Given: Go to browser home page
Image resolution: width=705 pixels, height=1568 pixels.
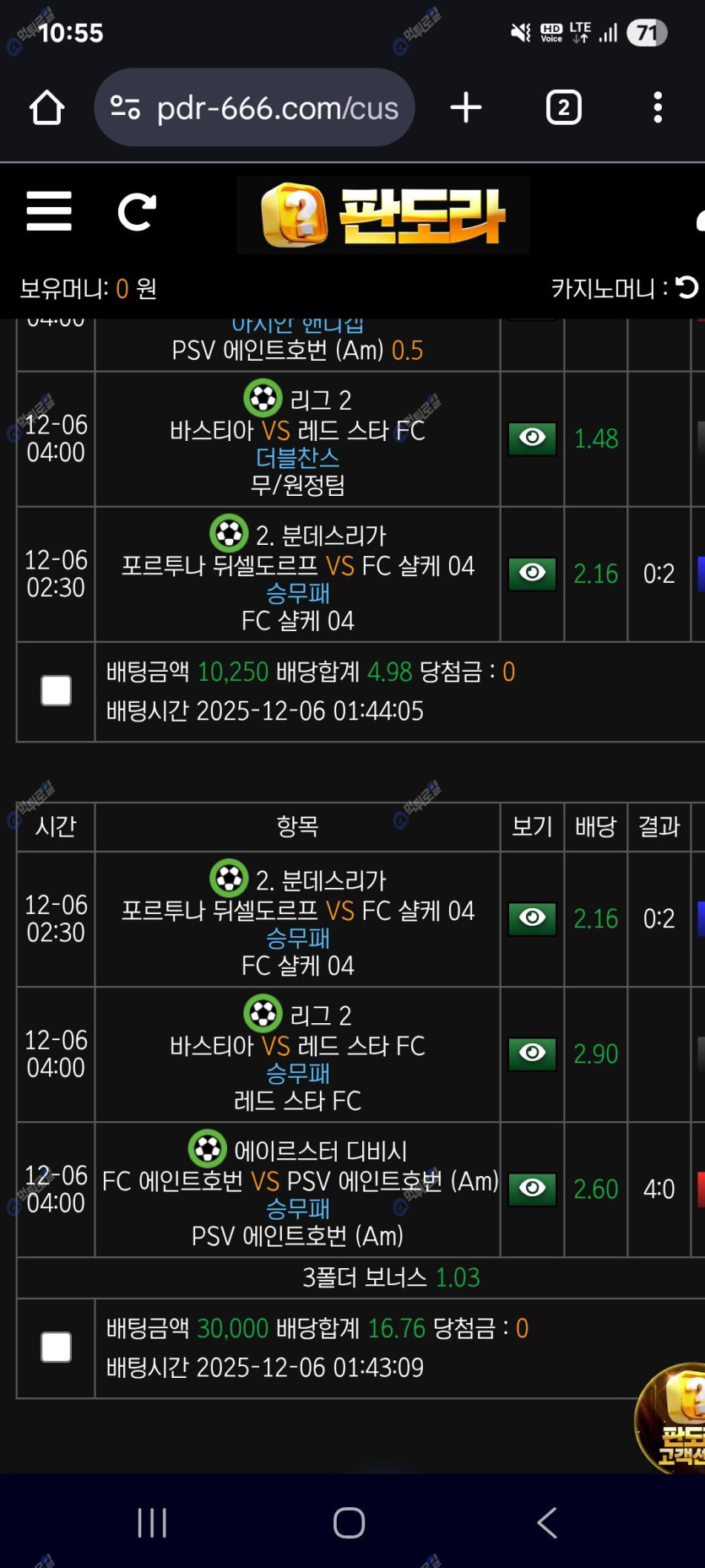Looking at the screenshot, I should (47, 108).
